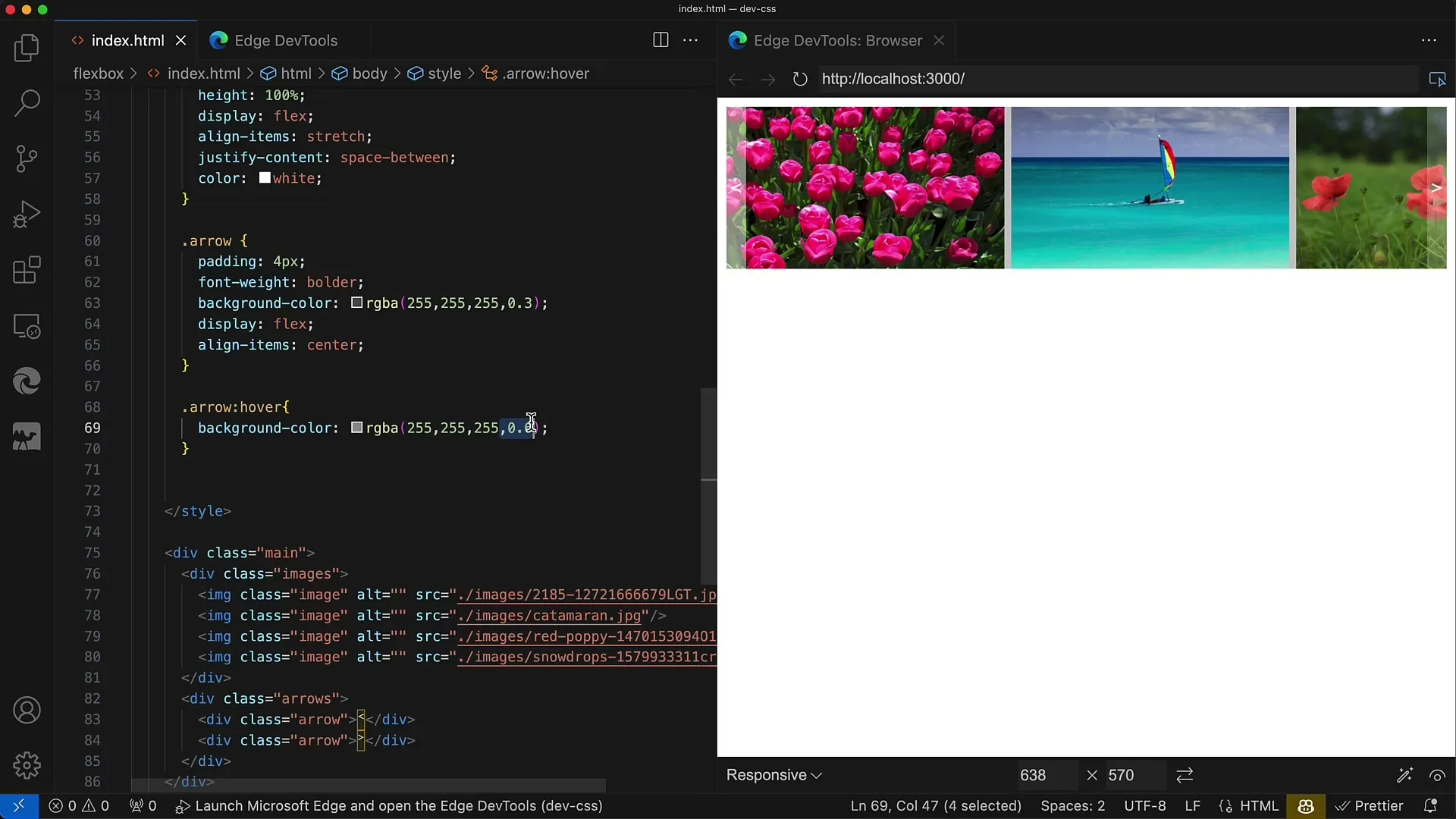Open the Extensions view
This screenshot has height=819, width=1456.
[27, 270]
